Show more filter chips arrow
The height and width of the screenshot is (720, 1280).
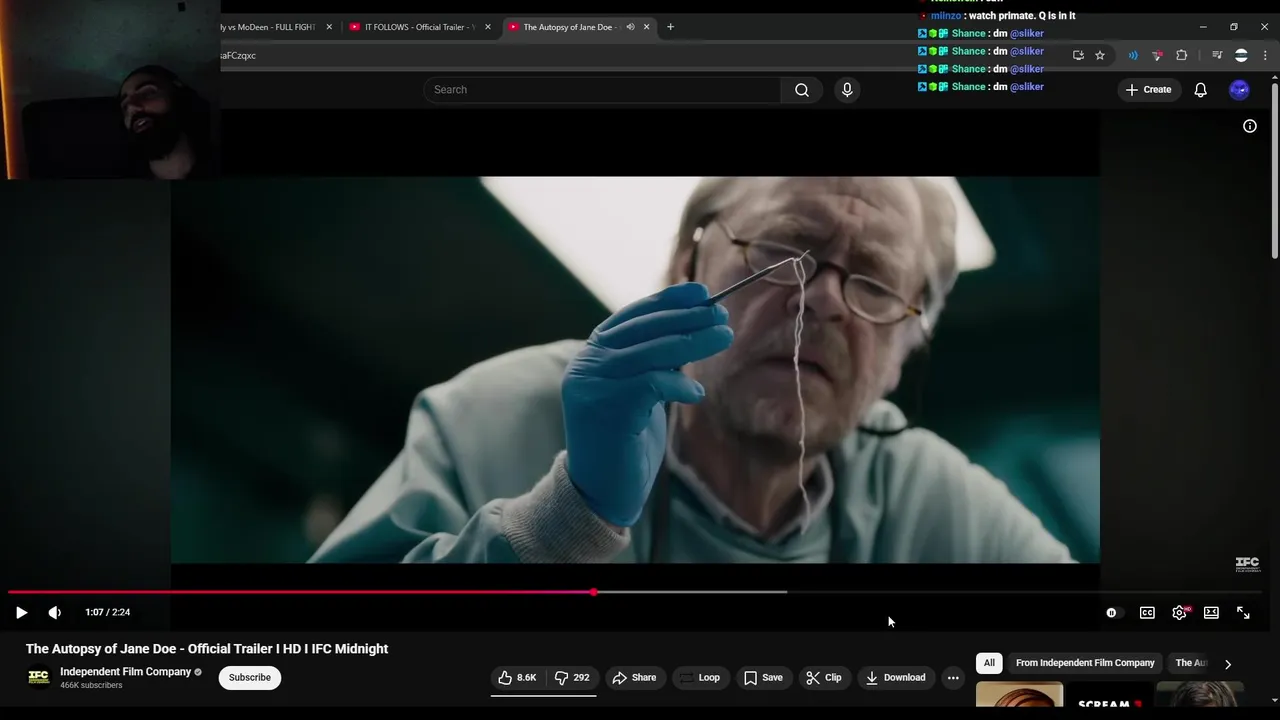1228,664
